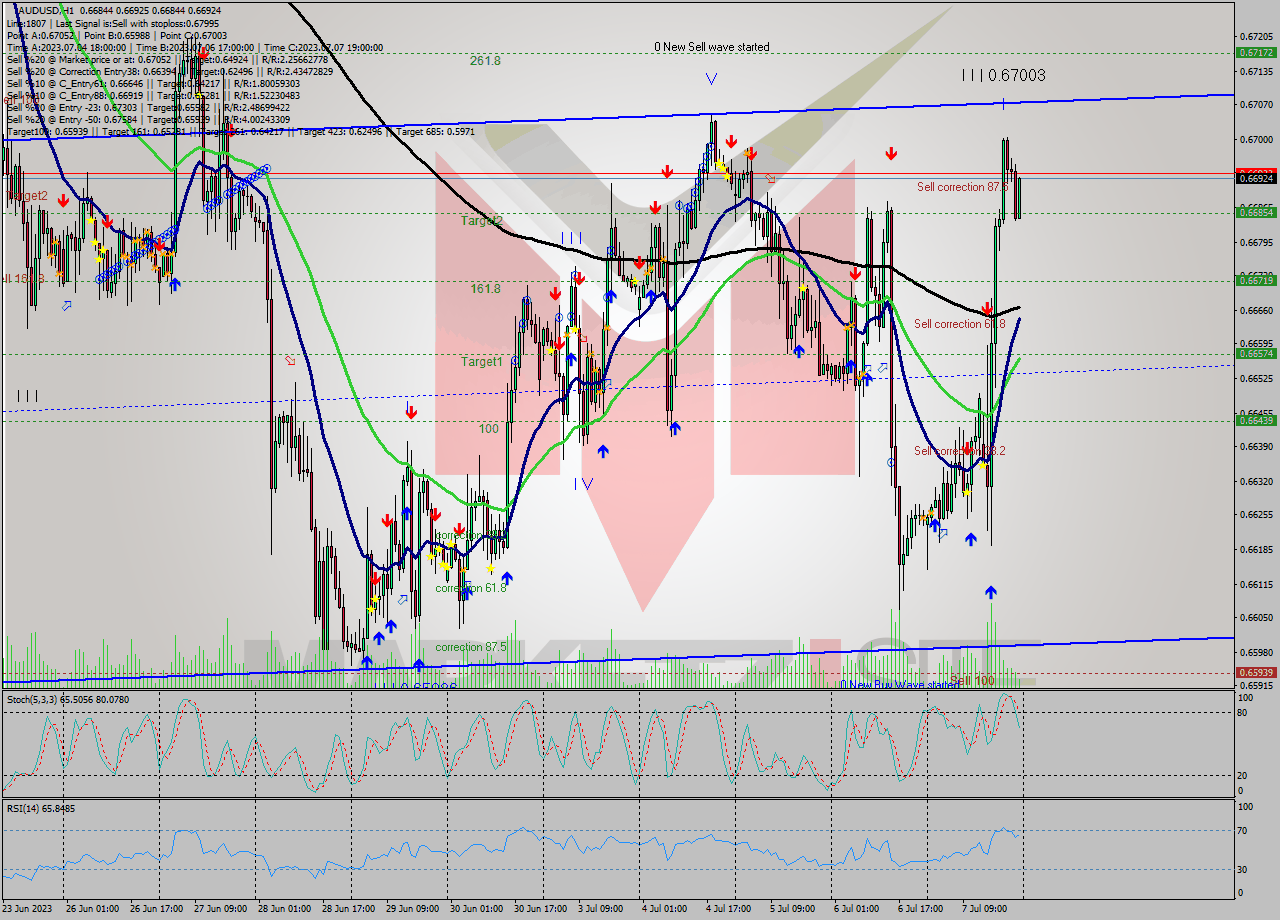Select the blue up arrow beneath the Sell 100 area

point(991,591)
